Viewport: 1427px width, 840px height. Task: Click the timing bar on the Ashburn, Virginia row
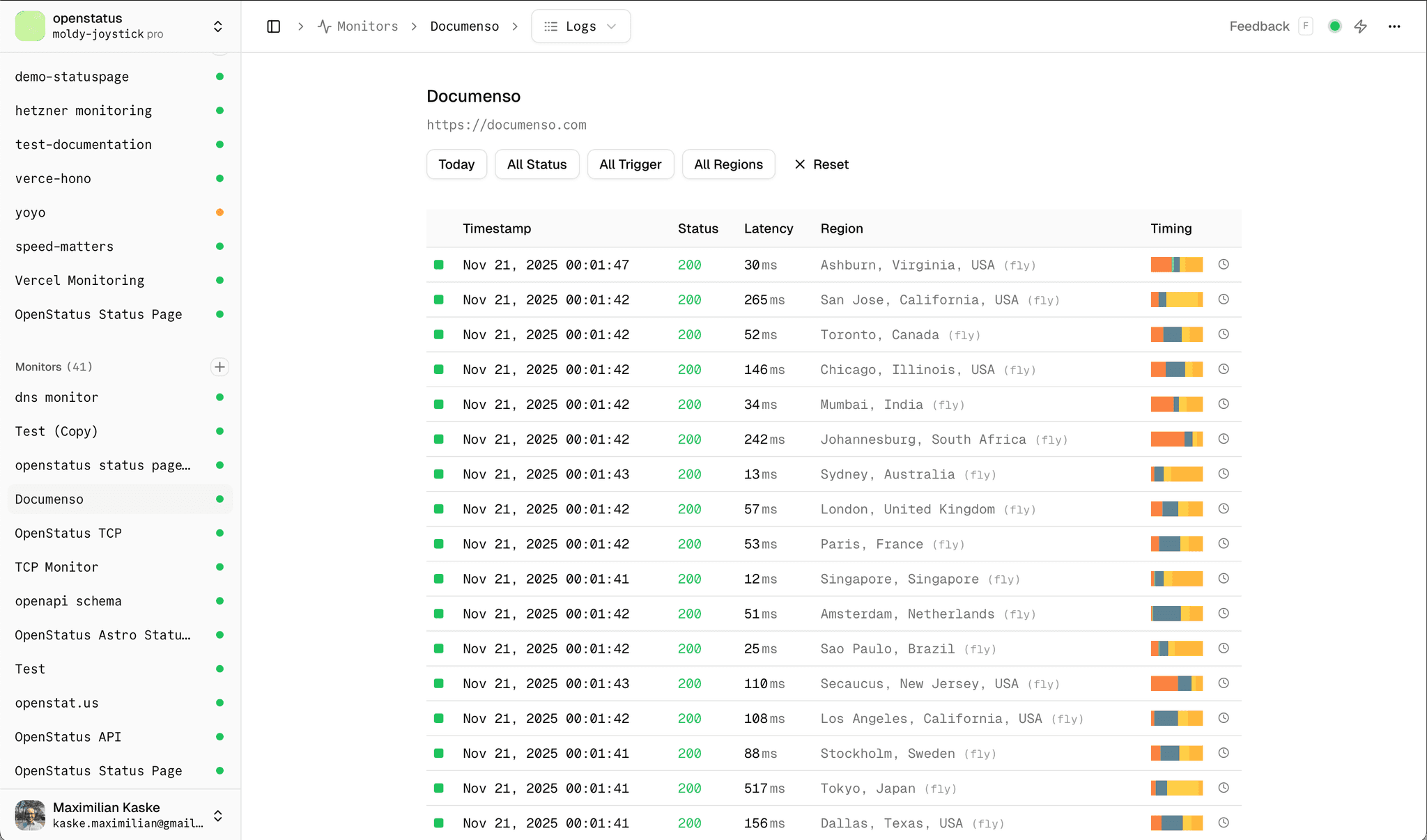tap(1177, 265)
